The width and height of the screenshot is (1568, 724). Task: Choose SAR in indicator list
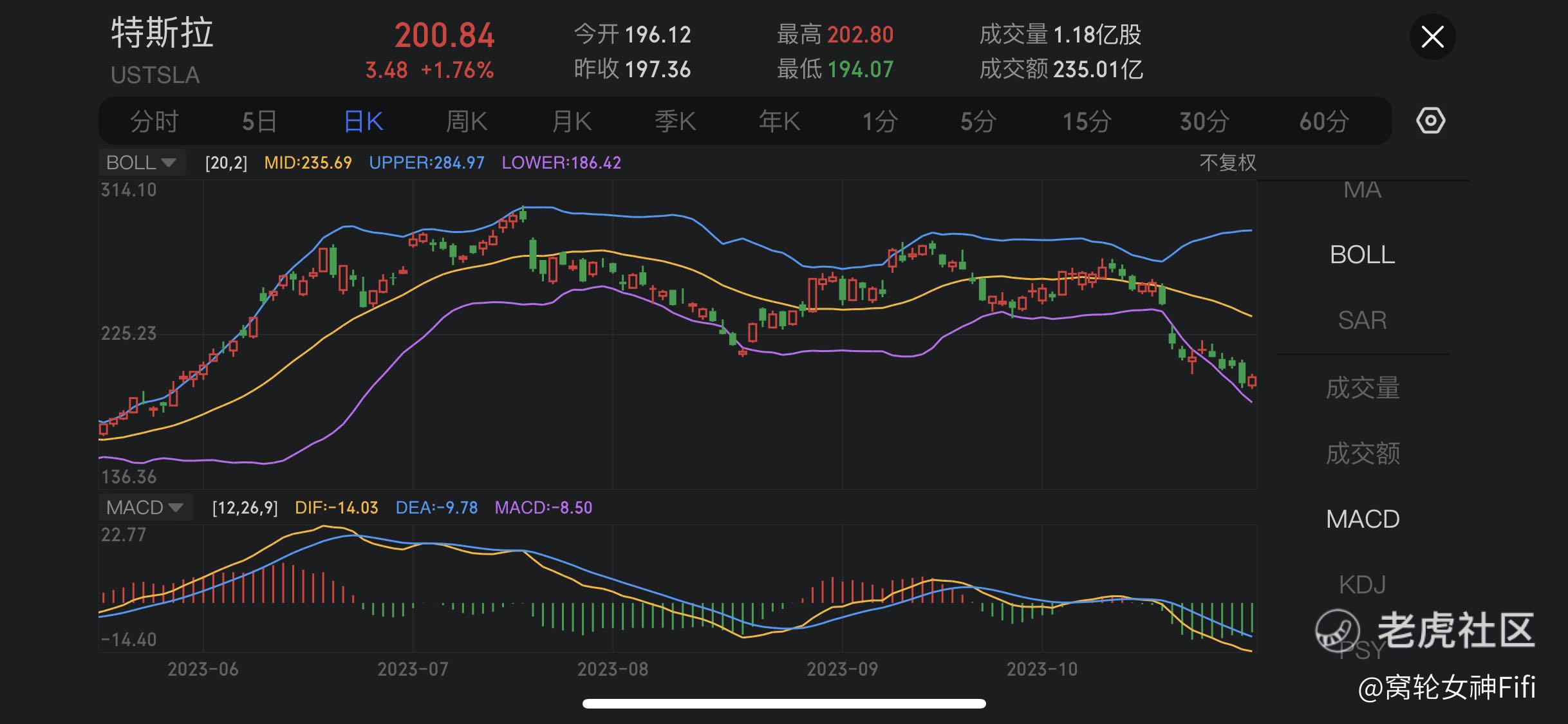[x=1362, y=320]
